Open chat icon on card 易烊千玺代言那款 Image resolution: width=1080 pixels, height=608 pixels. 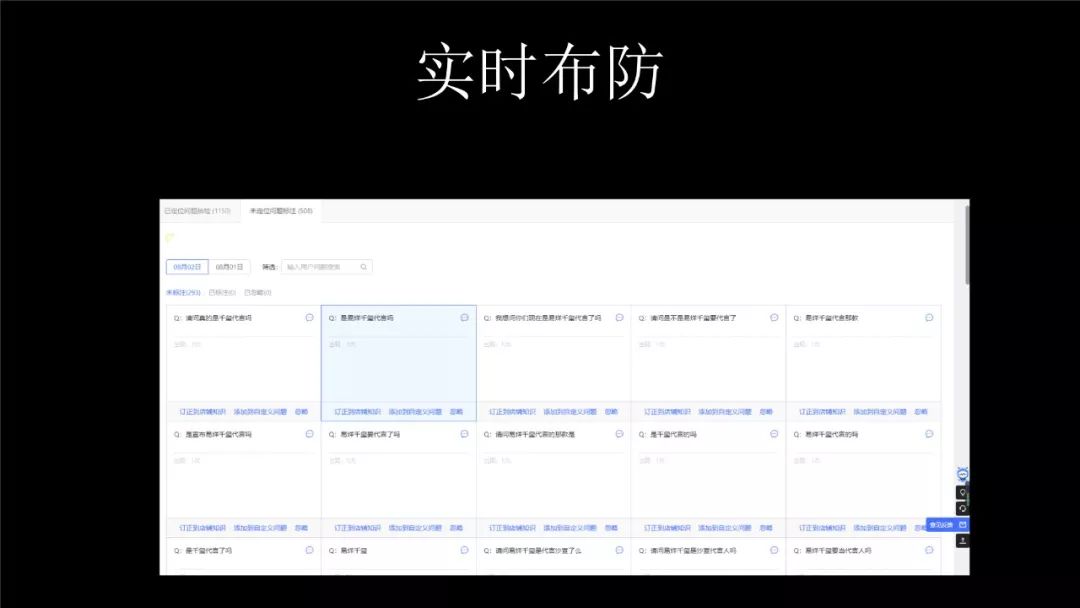click(x=929, y=317)
